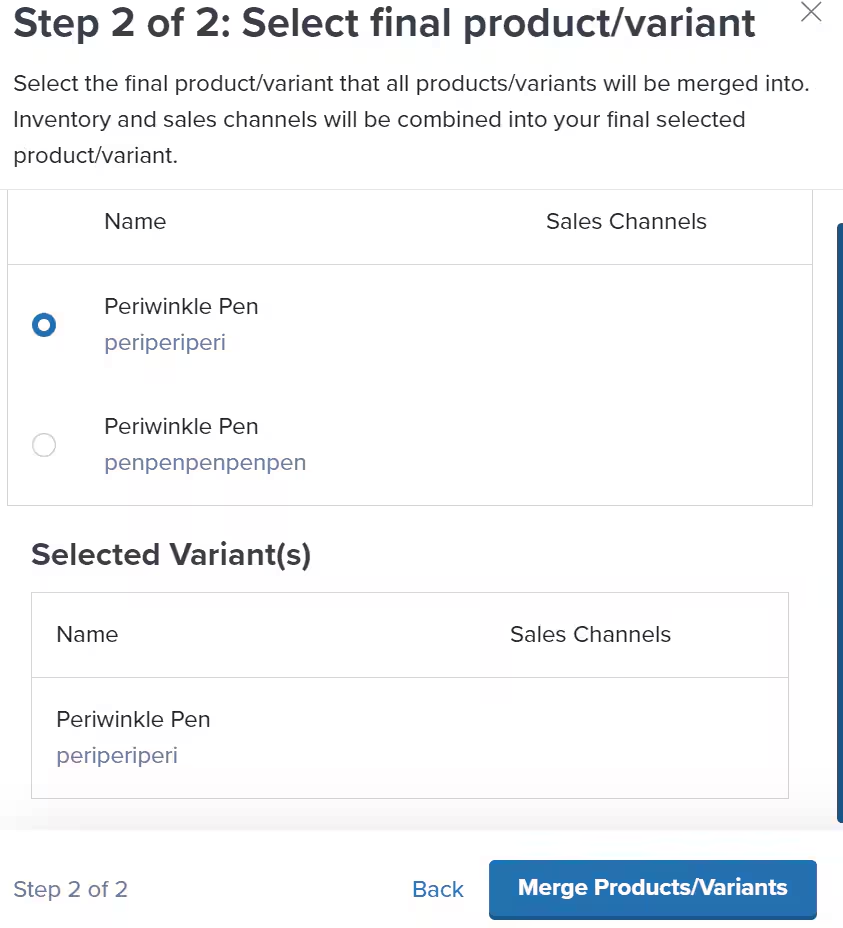Close the merge dialog with the X

pyautogui.click(x=812, y=13)
